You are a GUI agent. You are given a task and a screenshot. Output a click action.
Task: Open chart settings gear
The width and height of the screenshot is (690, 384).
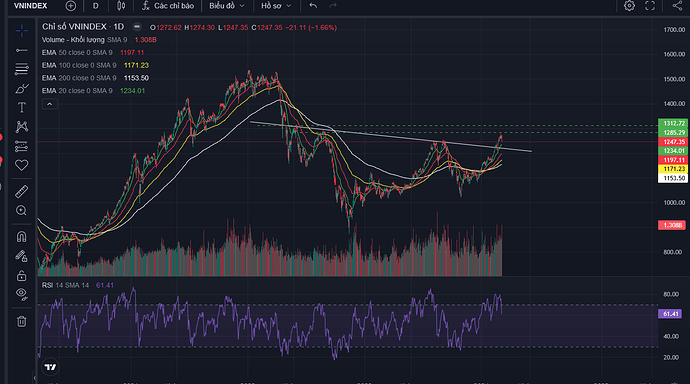tap(629, 6)
